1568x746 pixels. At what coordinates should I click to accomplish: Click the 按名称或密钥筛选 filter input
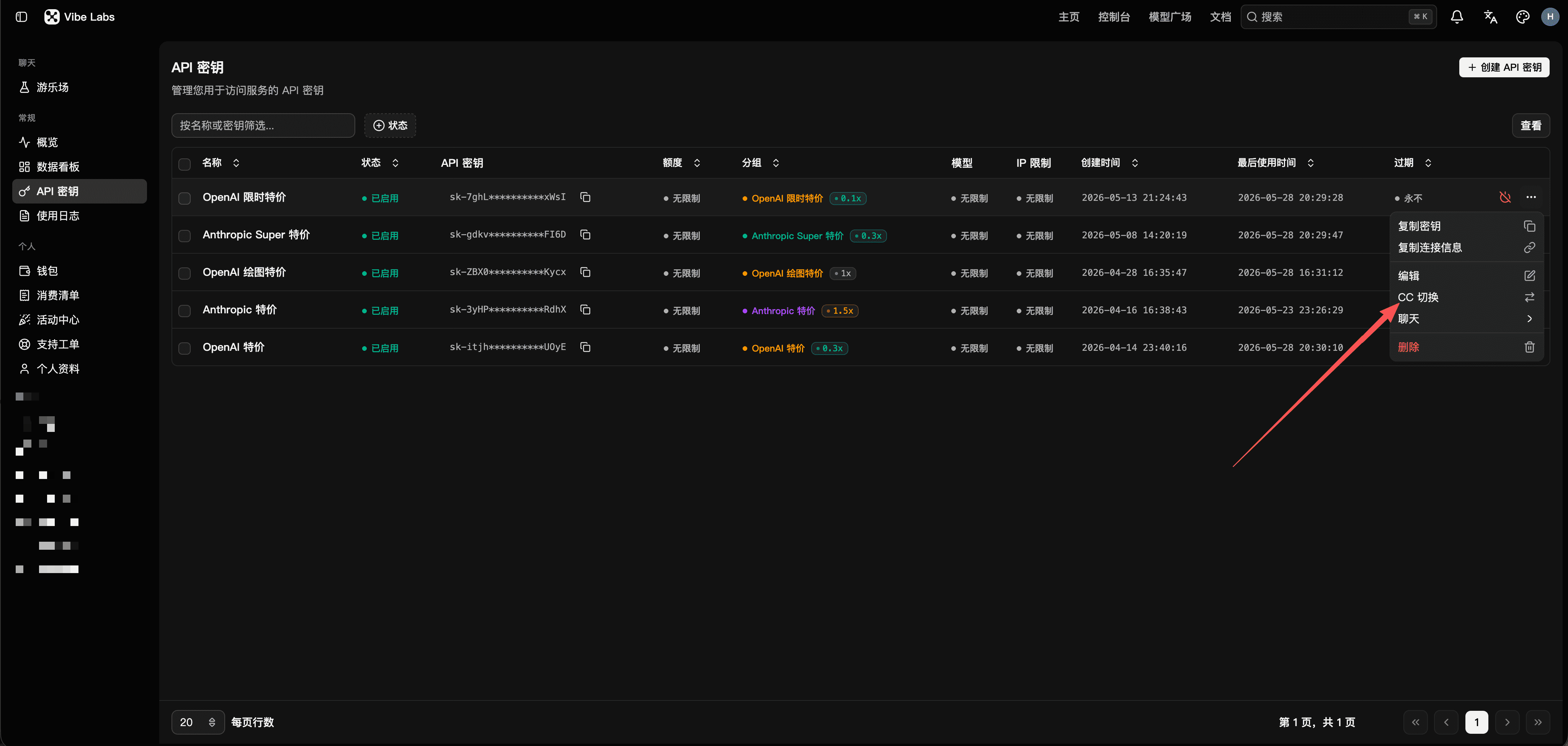point(263,125)
